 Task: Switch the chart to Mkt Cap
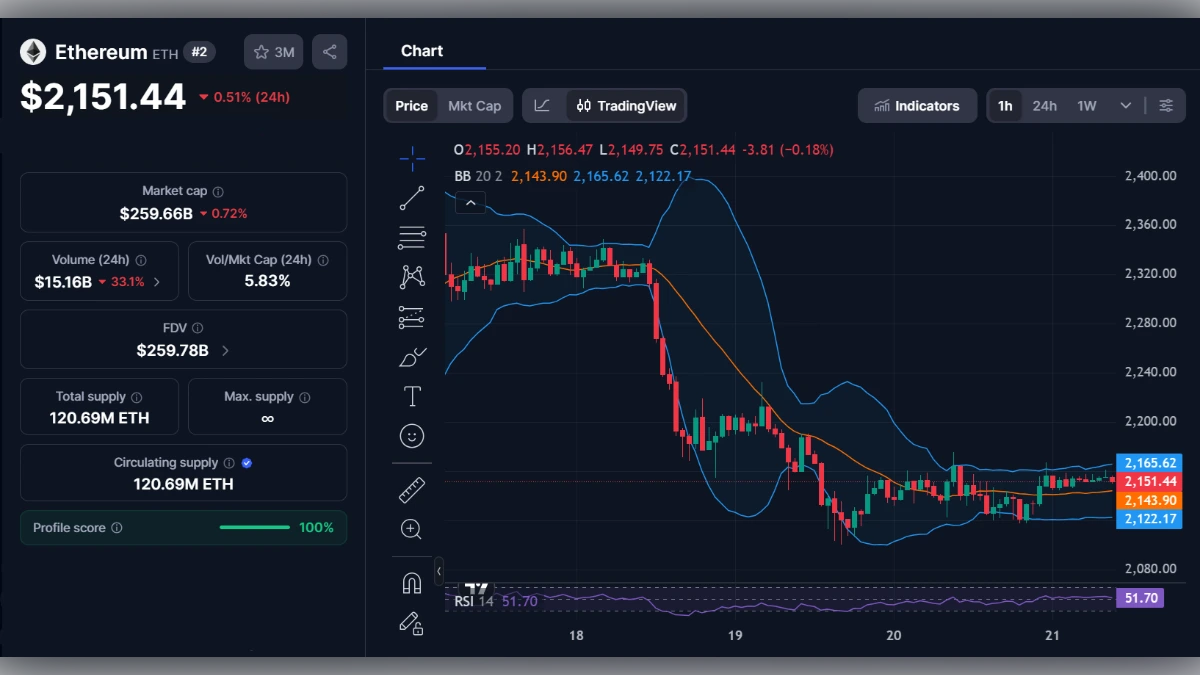pyautogui.click(x=475, y=105)
